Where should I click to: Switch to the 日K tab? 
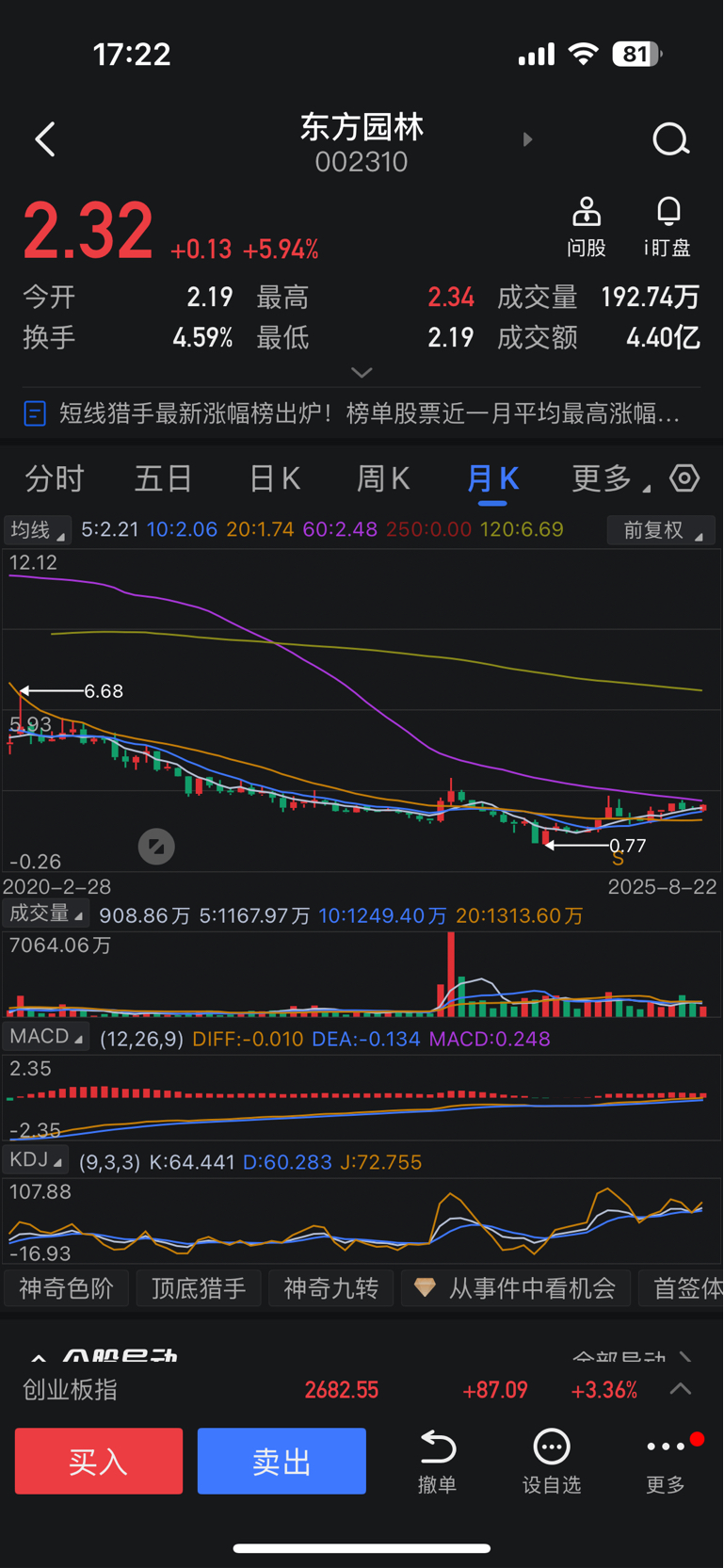[275, 478]
